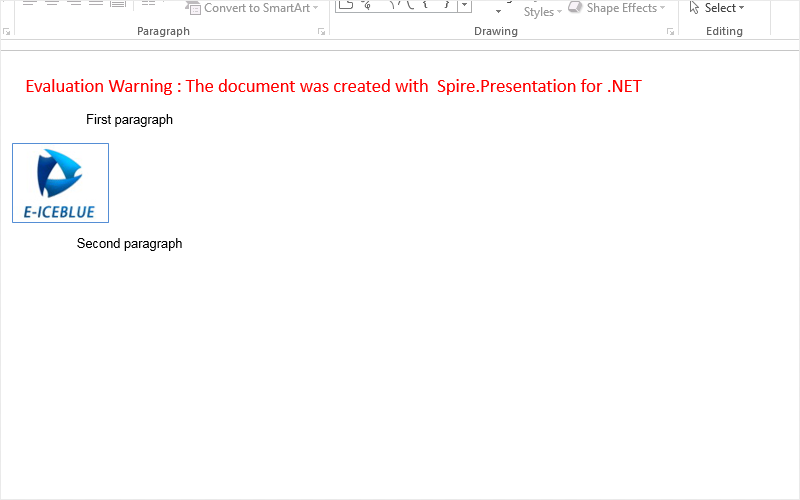
Task: Expand the shapes gallery More arrow
Action: (464, 5)
